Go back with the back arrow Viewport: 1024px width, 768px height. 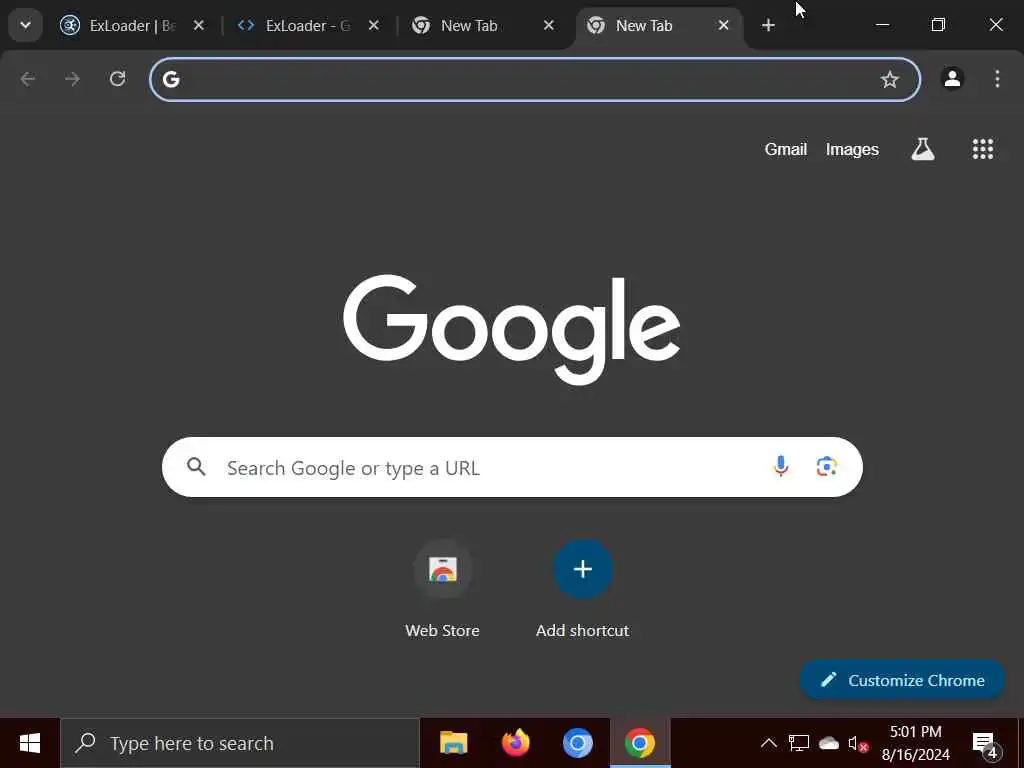coord(27,79)
